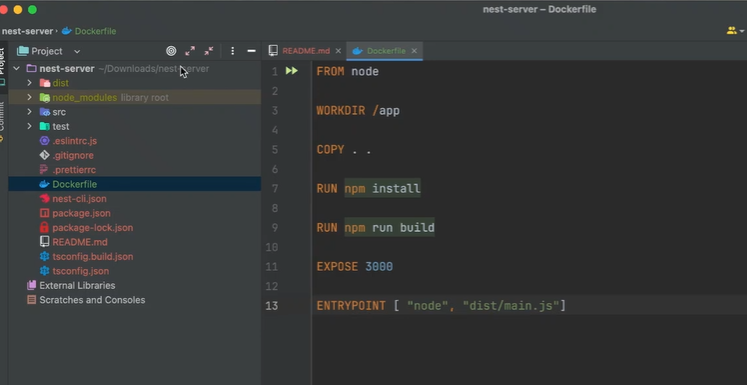
Task: Open the Project tool window side tab
Action: pos(2,67)
